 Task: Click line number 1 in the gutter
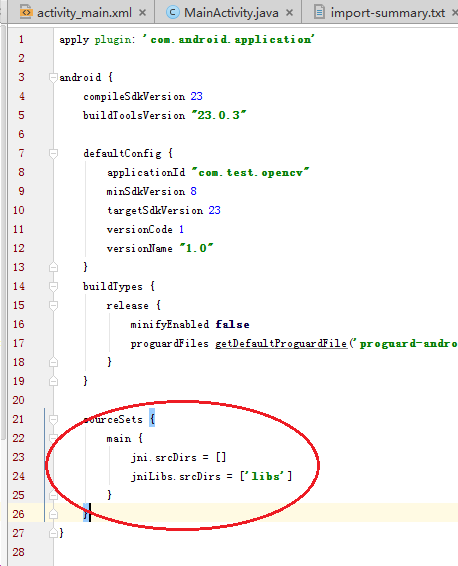(x=21, y=39)
